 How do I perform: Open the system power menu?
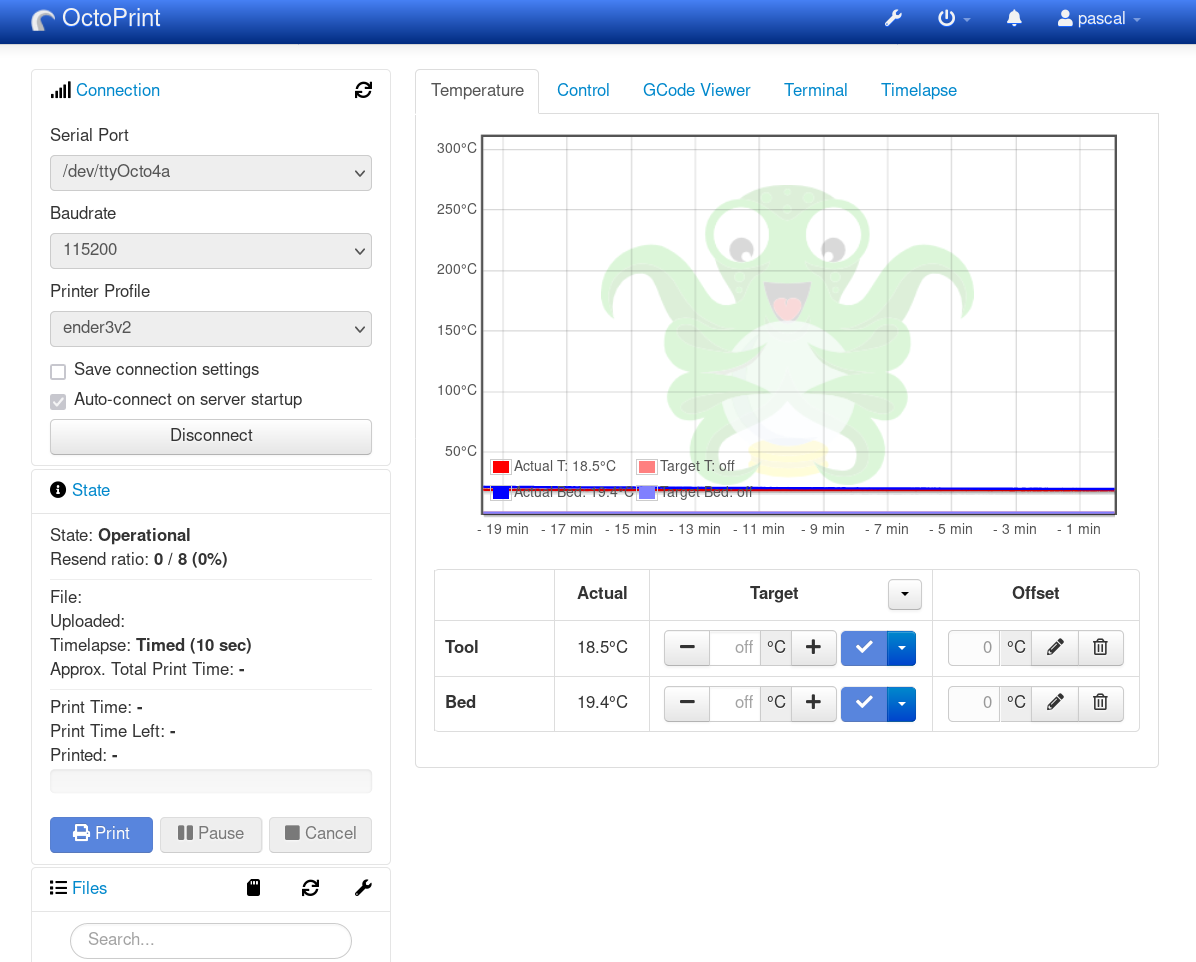pyautogui.click(x=953, y=18)
